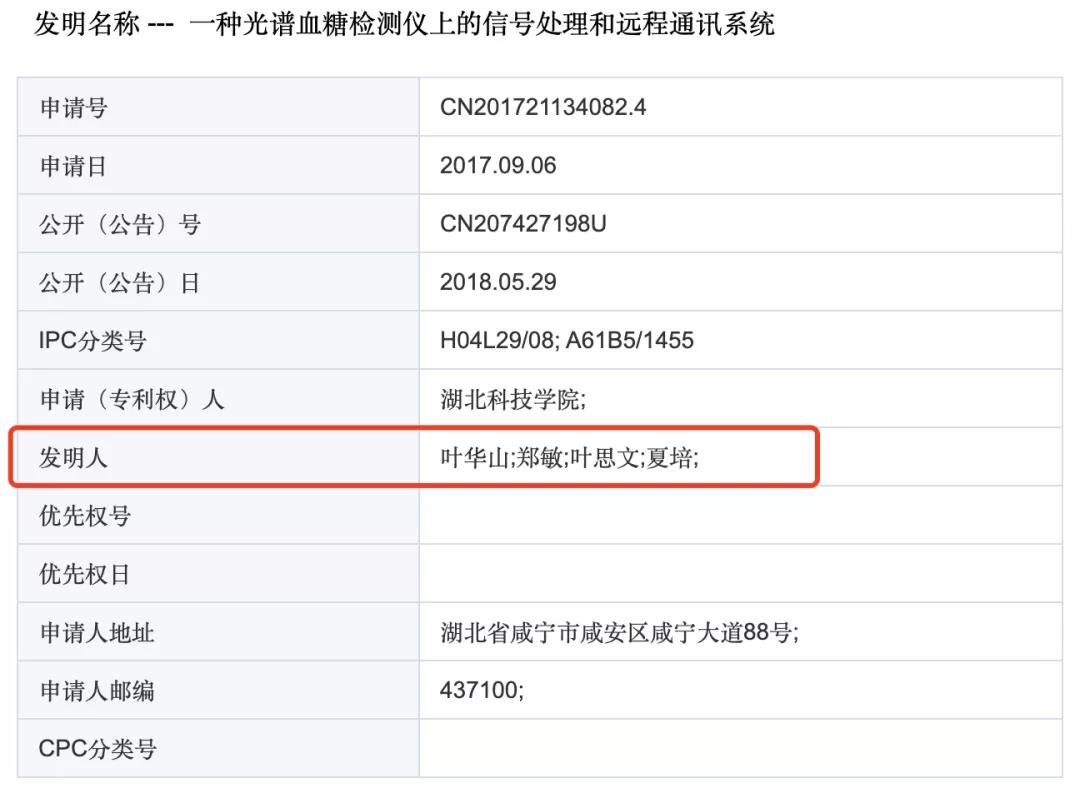Image resolution: width=1080 pixels, height=793 pixels.
Task: Click postal code 437100 value
Action: [481, 690]
